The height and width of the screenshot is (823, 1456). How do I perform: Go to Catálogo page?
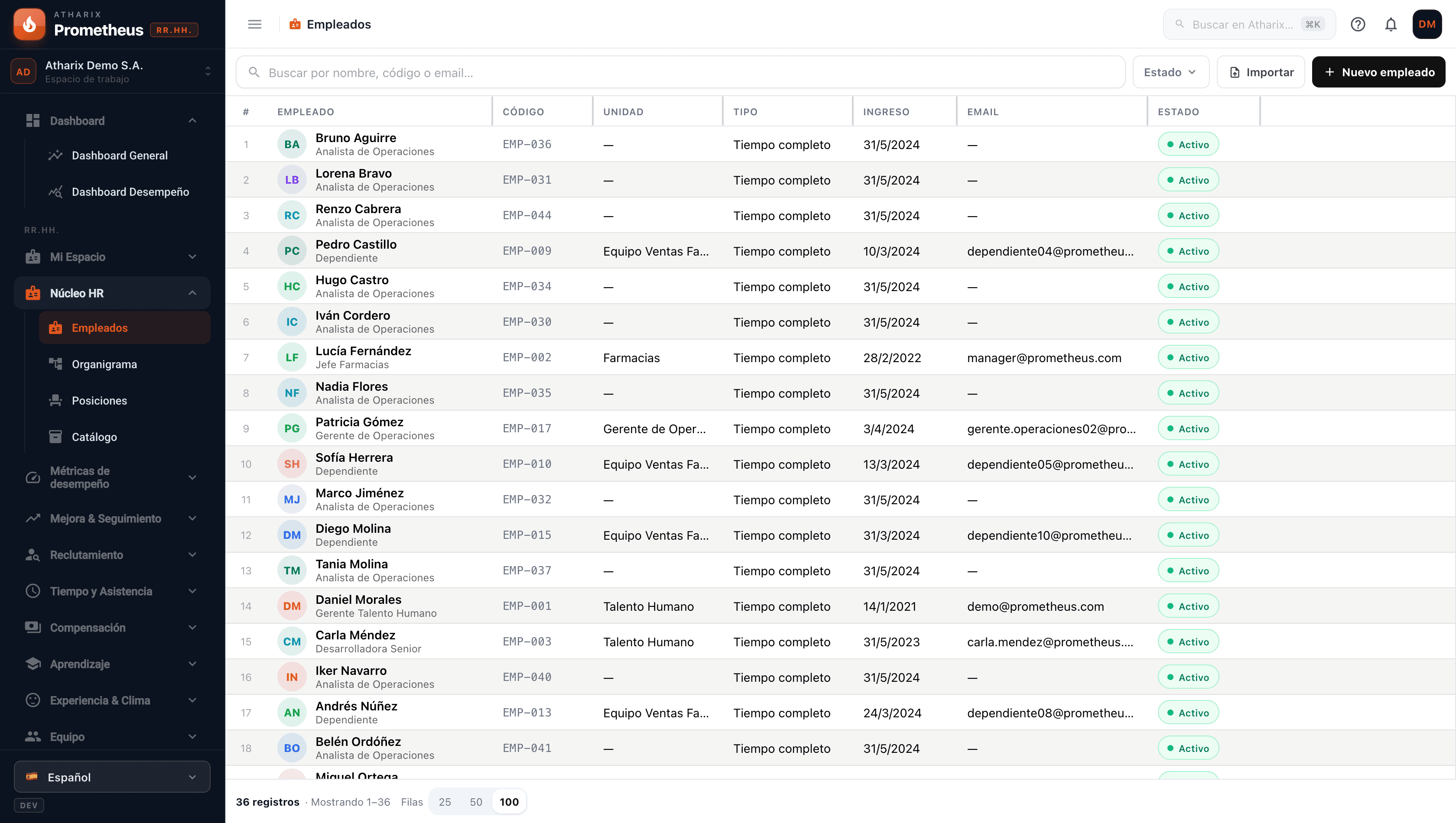[x=124, y=436]
